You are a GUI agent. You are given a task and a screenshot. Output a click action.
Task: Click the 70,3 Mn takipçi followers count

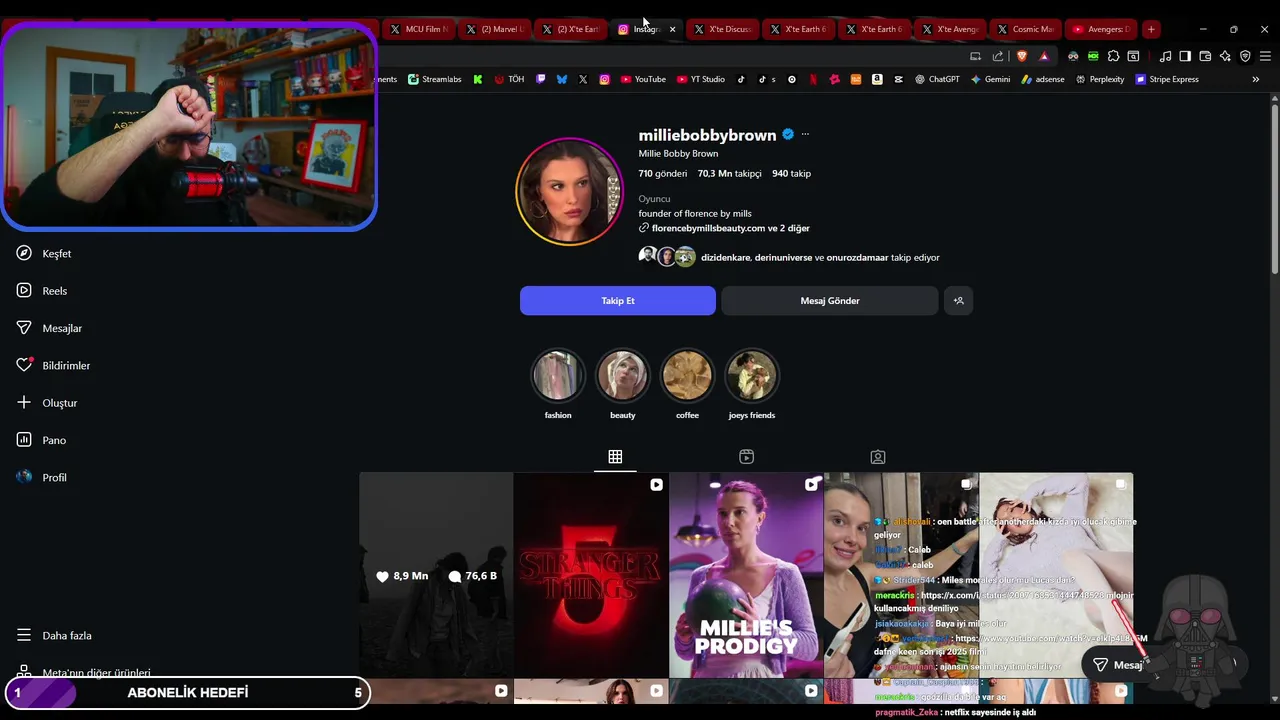pos(729,174)
